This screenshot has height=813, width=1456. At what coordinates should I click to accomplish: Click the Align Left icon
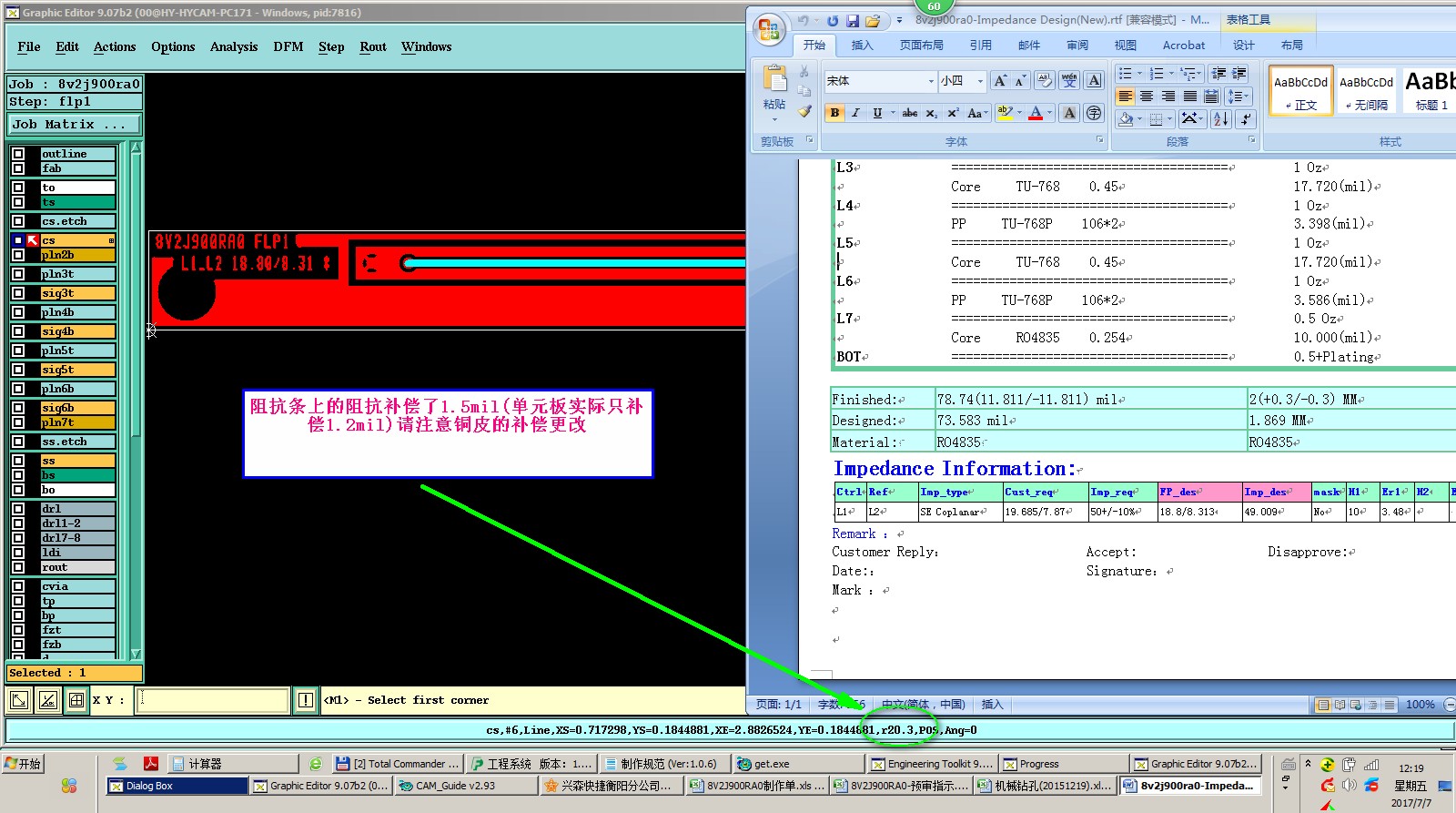tap(1126, 97)
